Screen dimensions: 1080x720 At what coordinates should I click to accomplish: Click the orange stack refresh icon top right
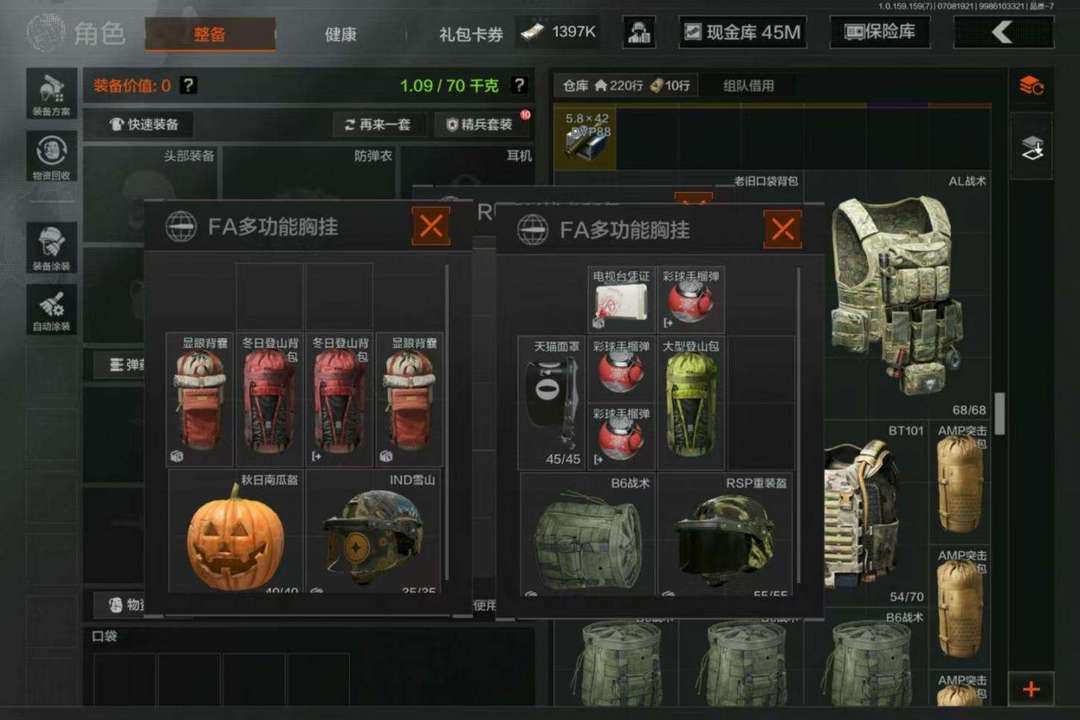(1031, 86)
